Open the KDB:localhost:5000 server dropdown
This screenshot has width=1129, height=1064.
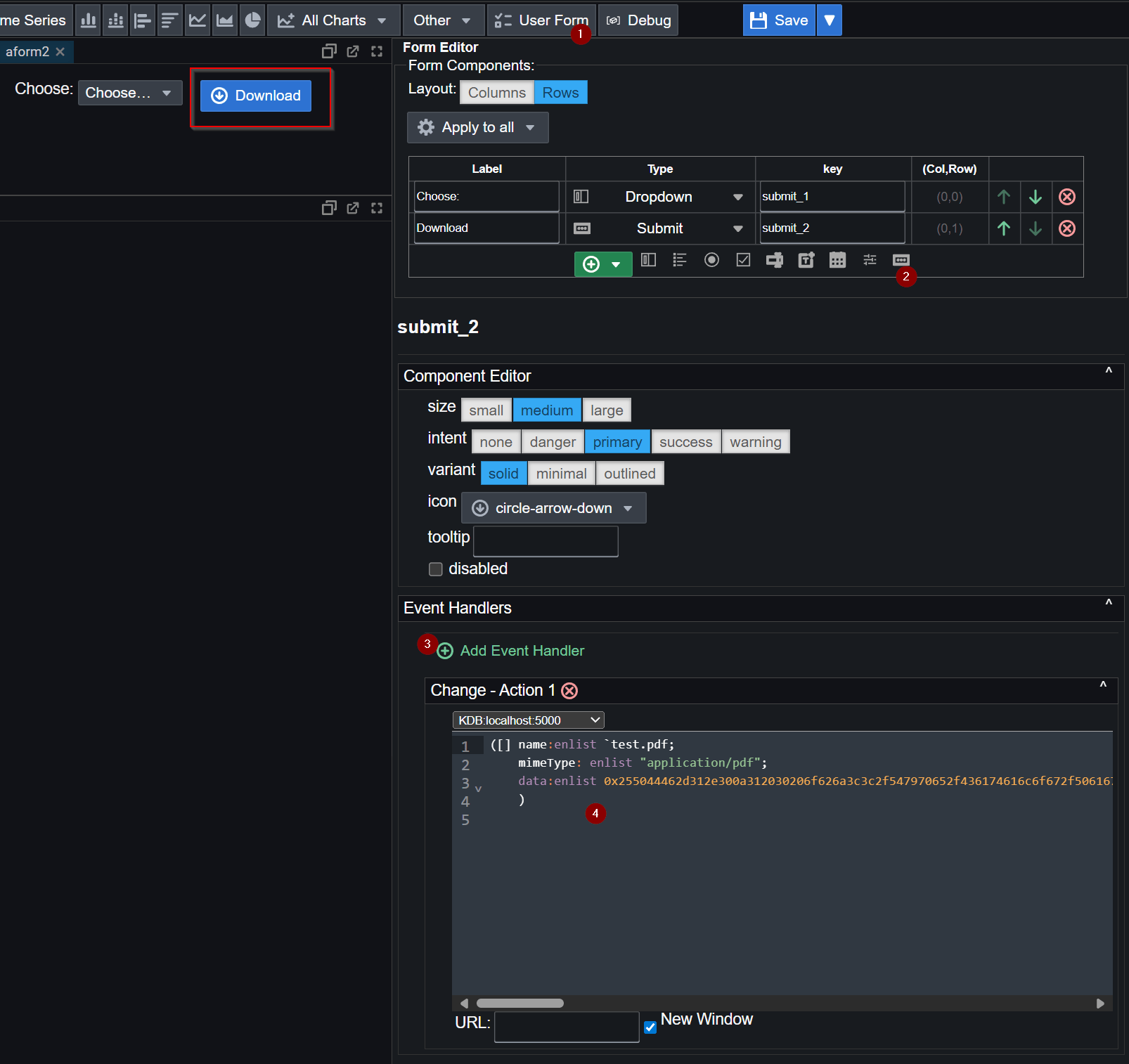pos(528,720)
